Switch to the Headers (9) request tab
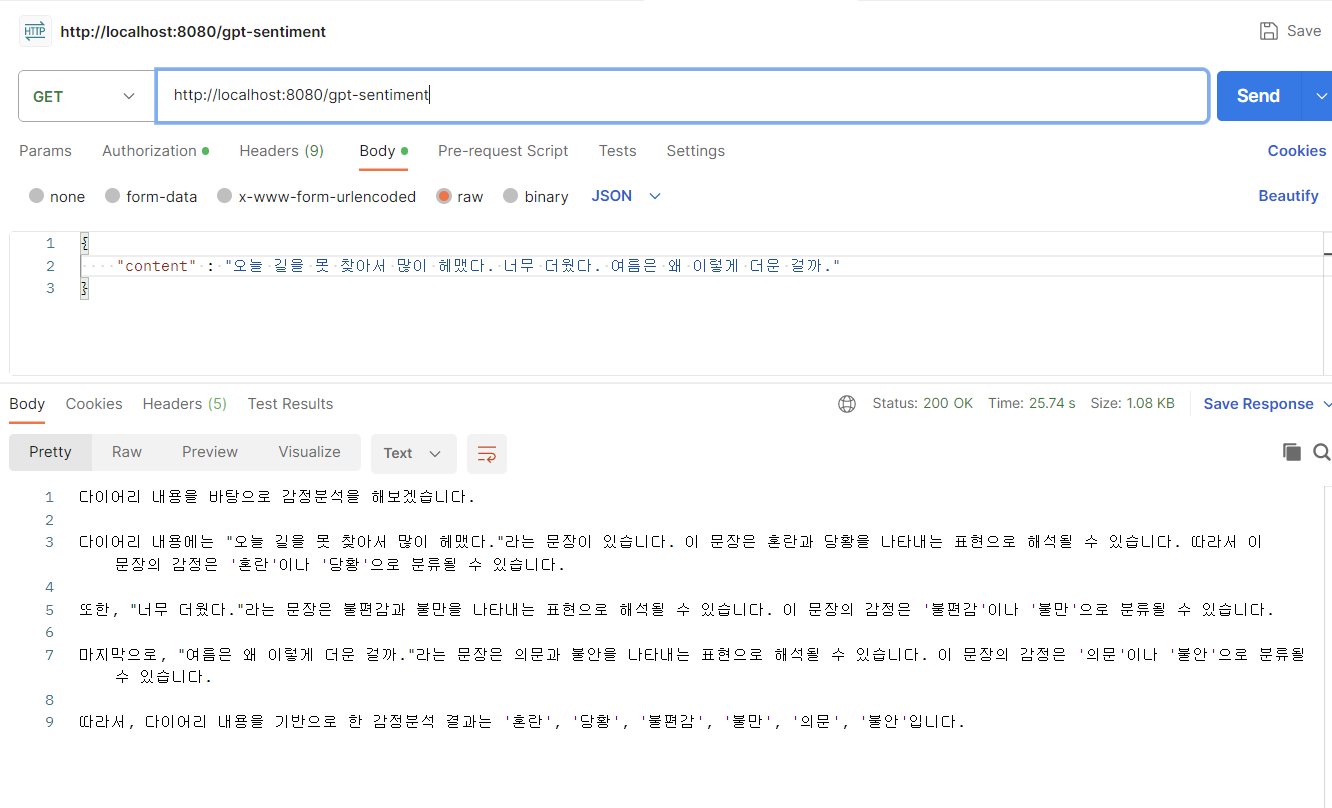The width and height of the screenshot is (1332, 808). pyautogui.click(x=281, y=151)
